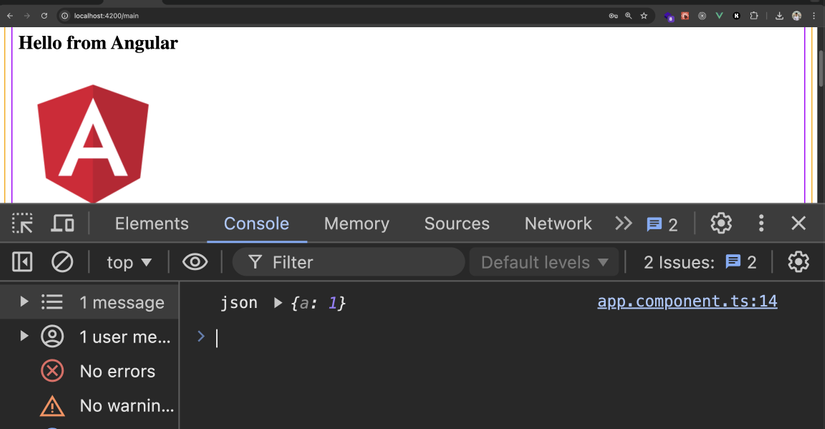The image size is (825, 429).
Task: Go forward in browser history
Action: [27, 16]
